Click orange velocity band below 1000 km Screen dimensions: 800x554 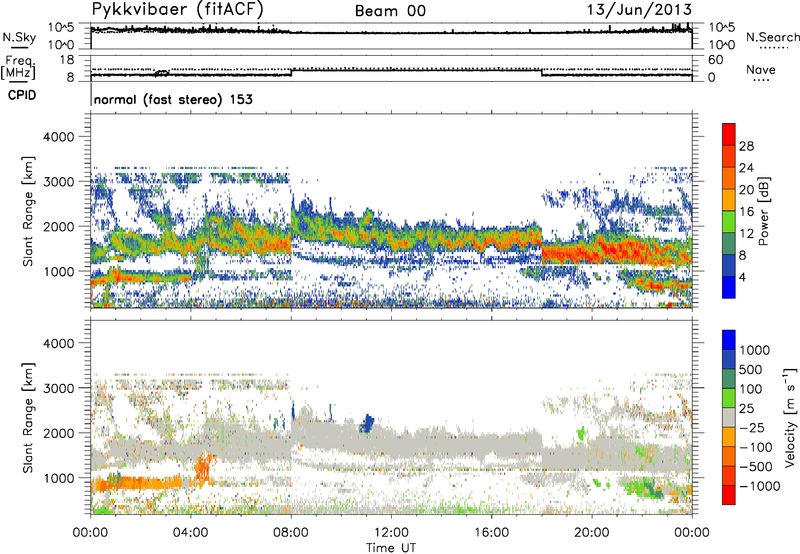138,483
